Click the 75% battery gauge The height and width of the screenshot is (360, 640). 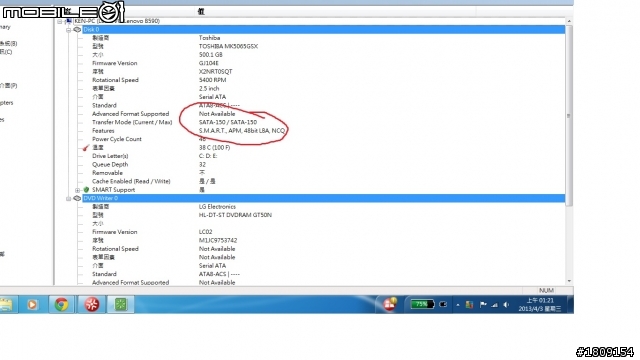(x=422, y=304)
